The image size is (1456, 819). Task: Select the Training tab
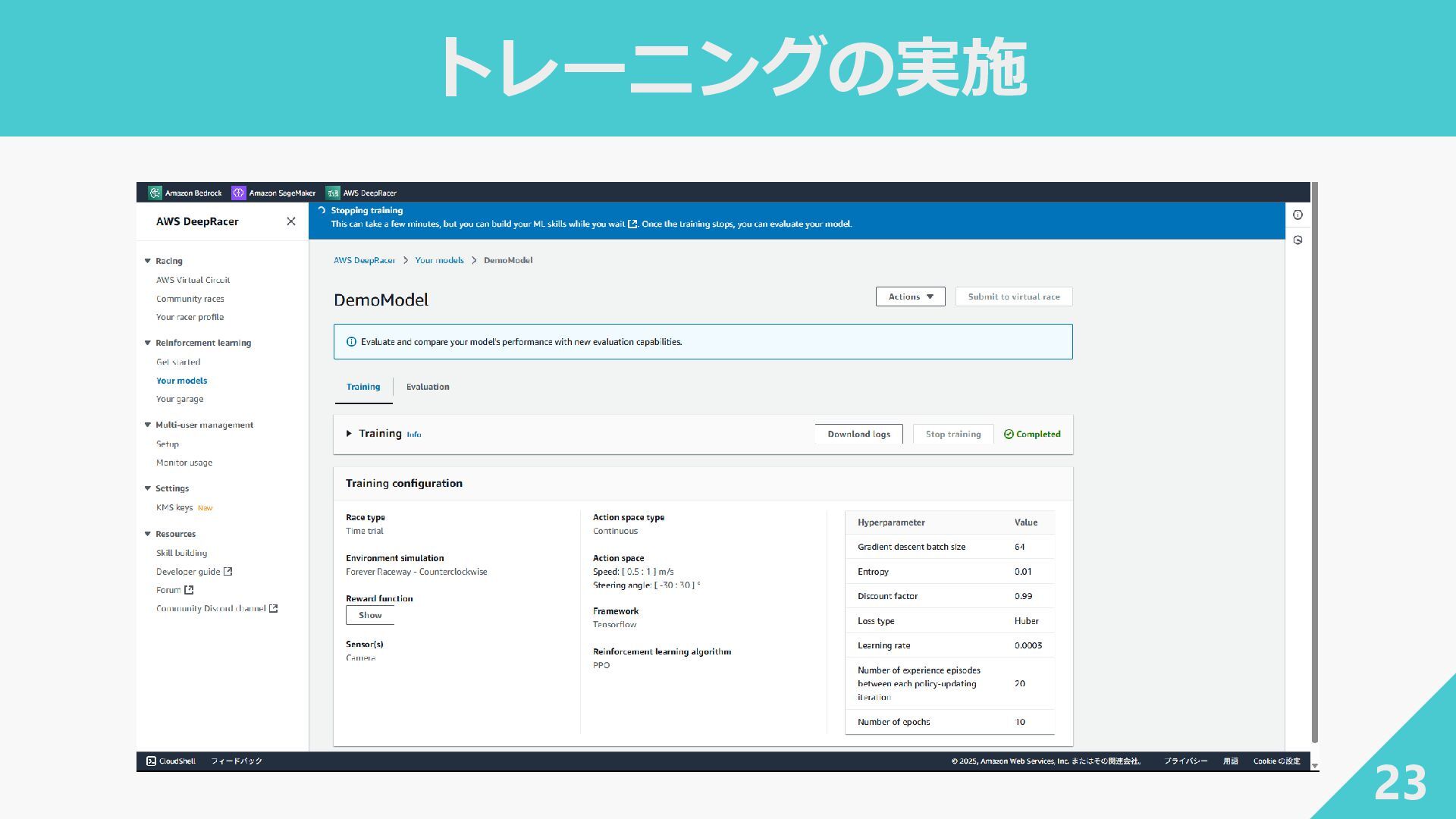pyautogui.click(x=363, y=387)
